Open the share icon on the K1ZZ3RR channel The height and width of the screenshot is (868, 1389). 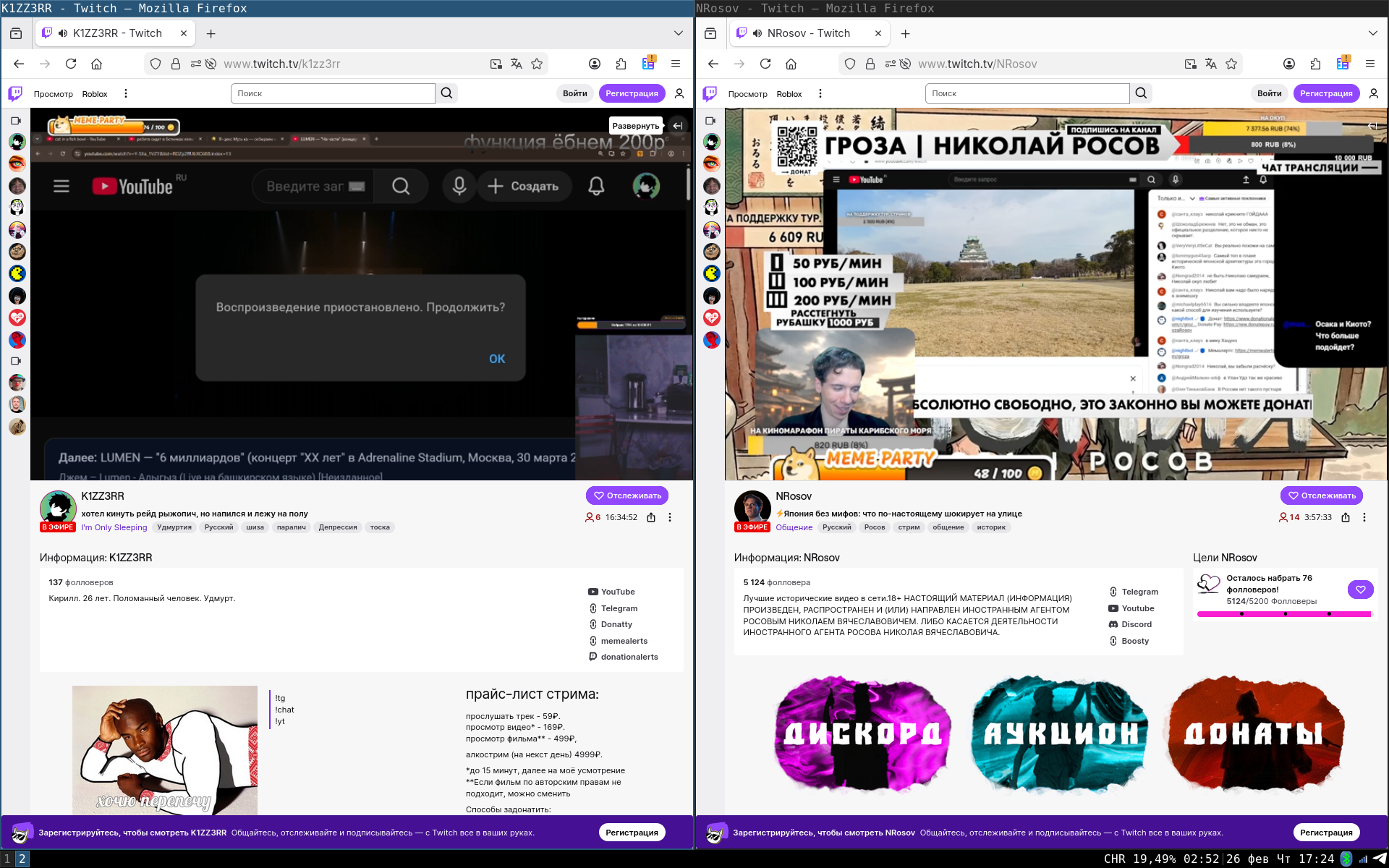click(651, 517)
